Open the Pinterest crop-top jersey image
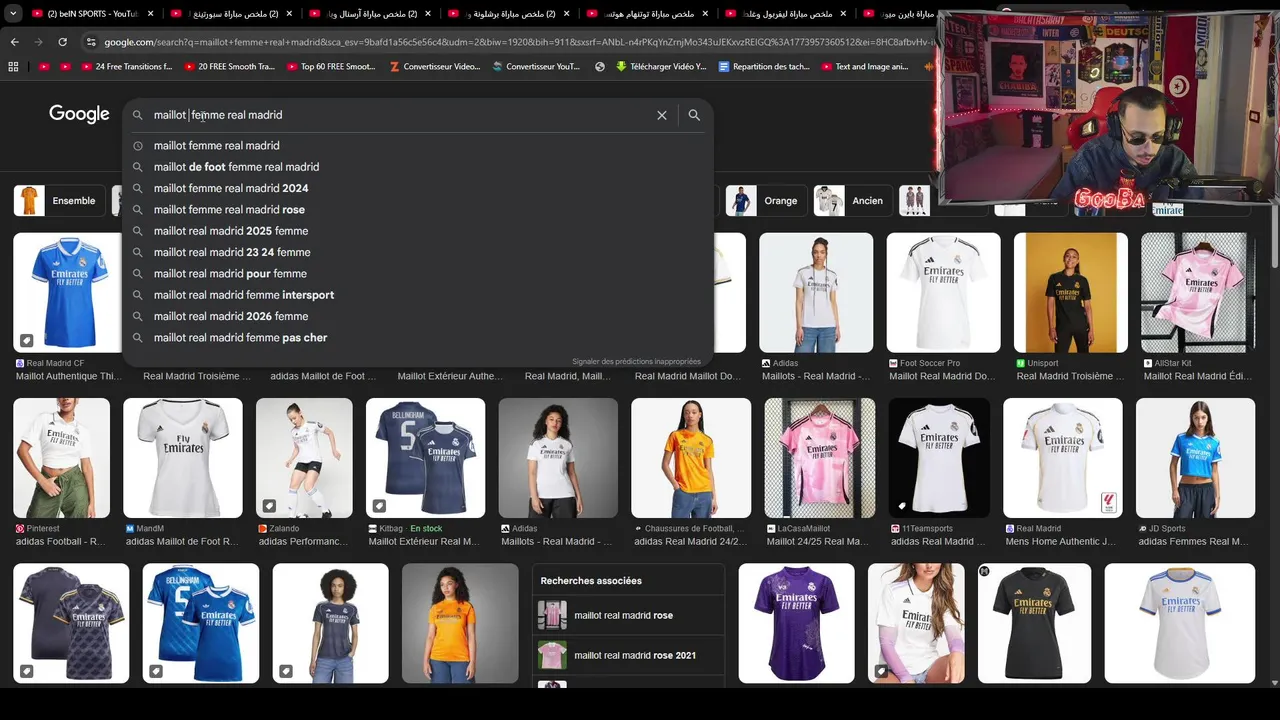Image resolution: width=1280 pixels, height=720 pixels. pos(62,458)
